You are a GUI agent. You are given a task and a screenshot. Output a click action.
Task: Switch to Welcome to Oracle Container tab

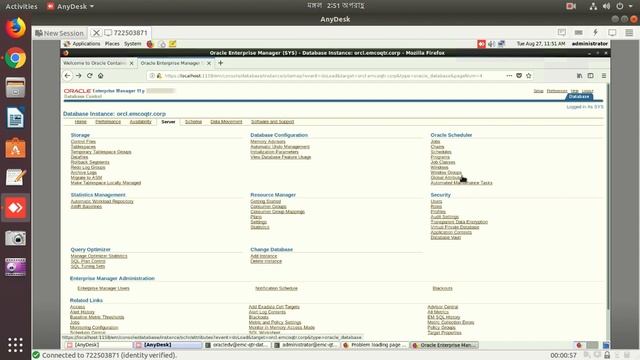pos(95,63)
